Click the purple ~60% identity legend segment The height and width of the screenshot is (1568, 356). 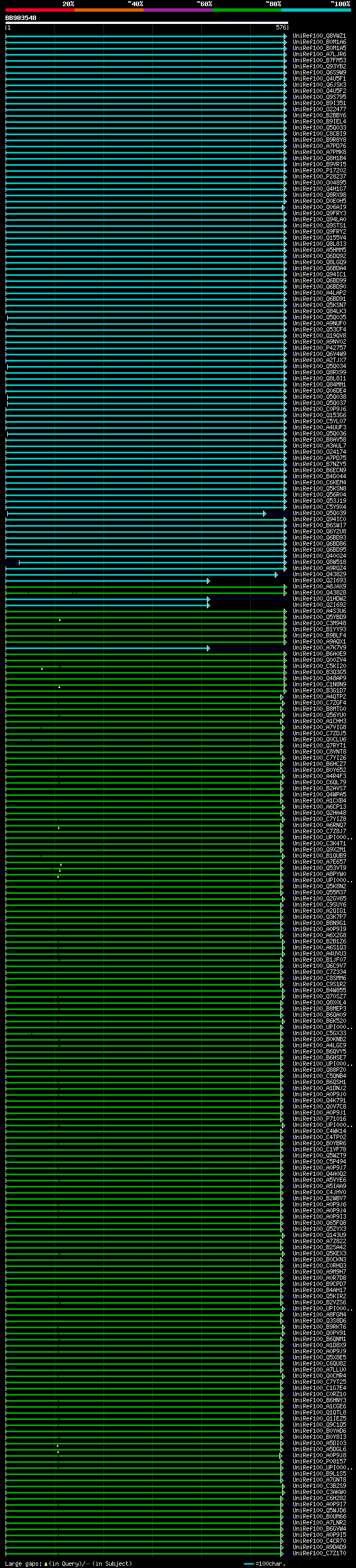click(x=177, y=10)
